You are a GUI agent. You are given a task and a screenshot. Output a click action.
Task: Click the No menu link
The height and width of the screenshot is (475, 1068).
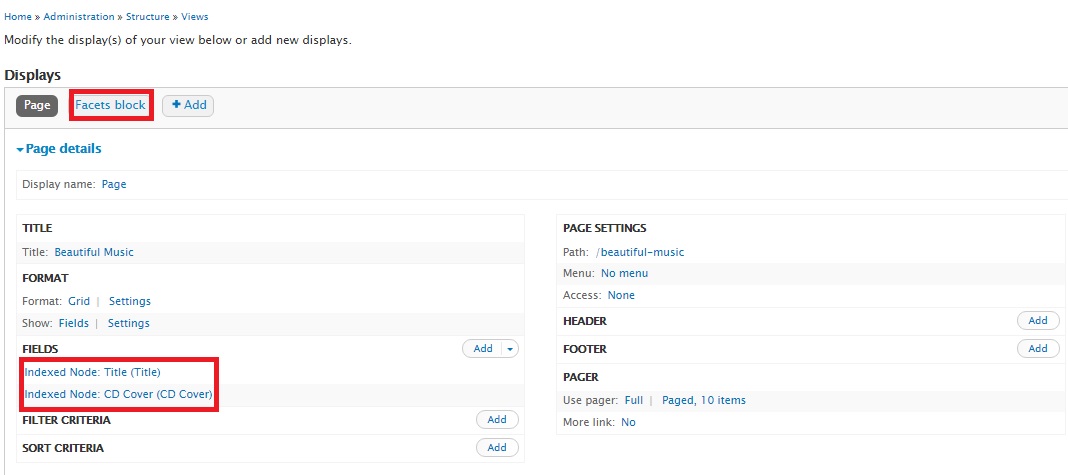coord(625,273)
